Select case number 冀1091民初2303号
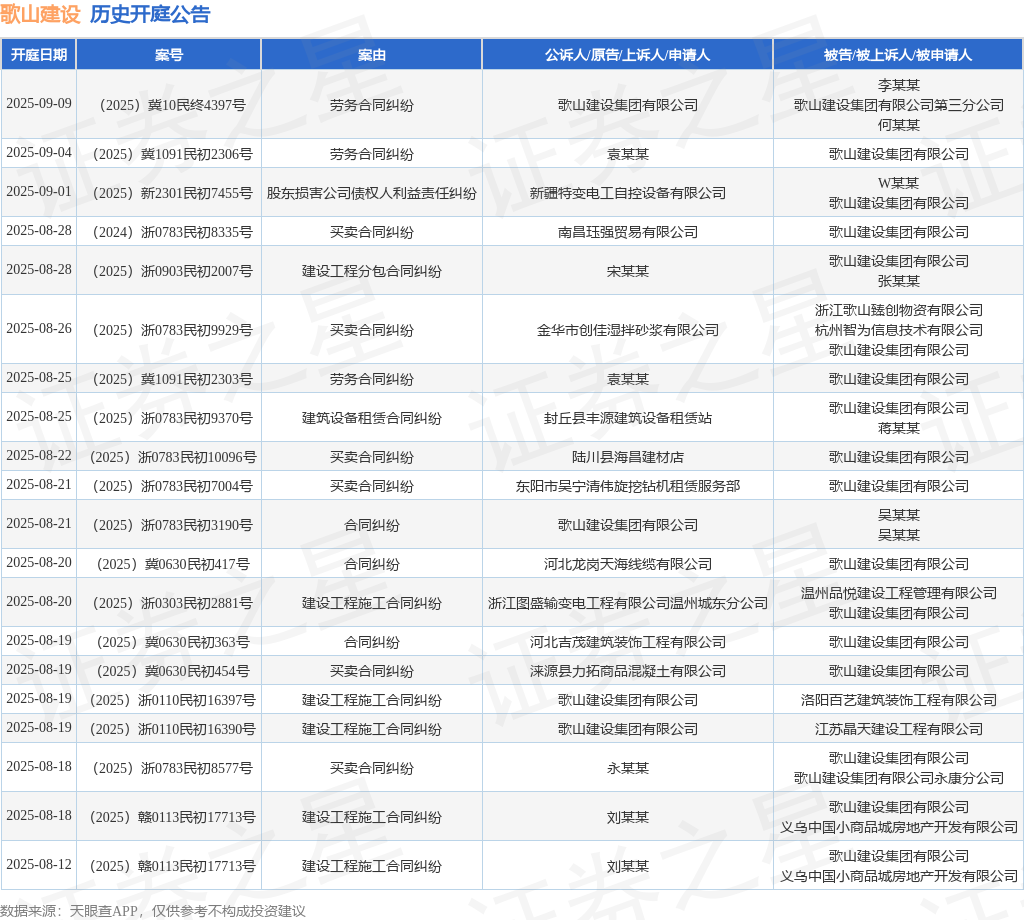1024x920 pixels. [x=172, y=379]
